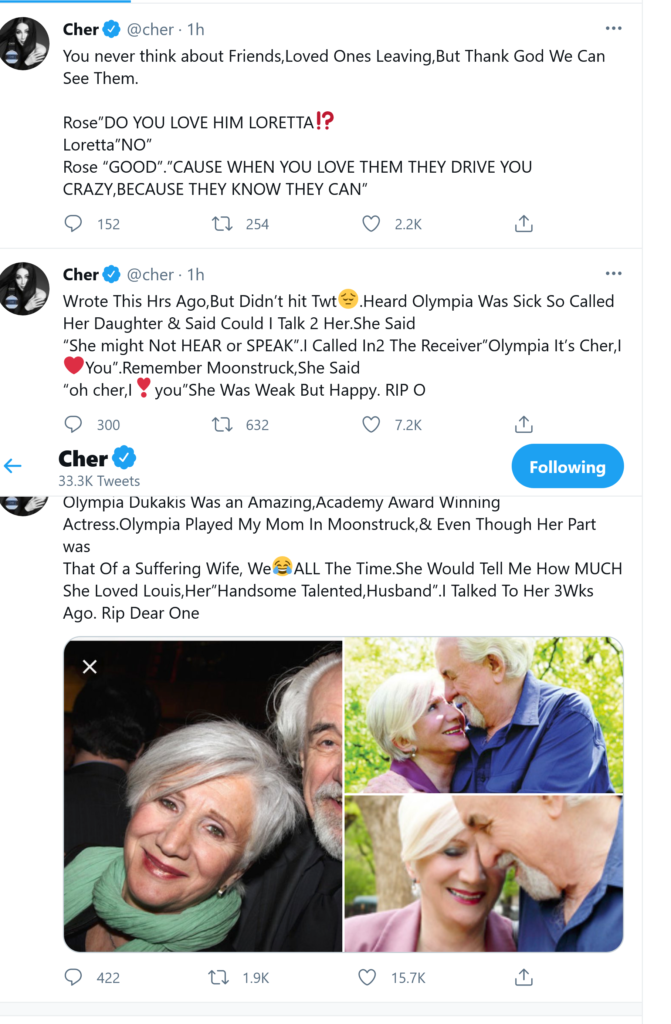Open more options on the second tweet
The width and height of the screenshot is (671, 1024).
click(x=613, y=273)
